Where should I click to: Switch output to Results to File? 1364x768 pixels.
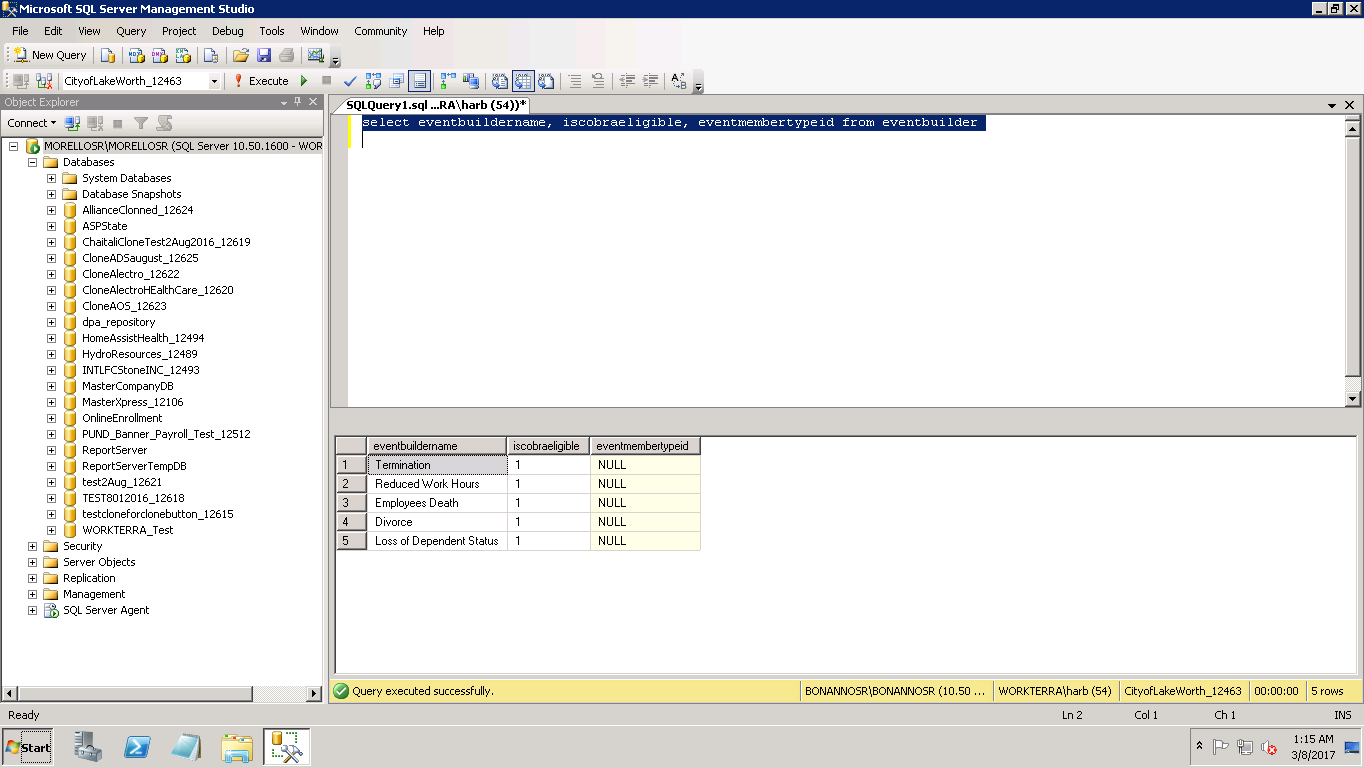click(x=546, y=81)
